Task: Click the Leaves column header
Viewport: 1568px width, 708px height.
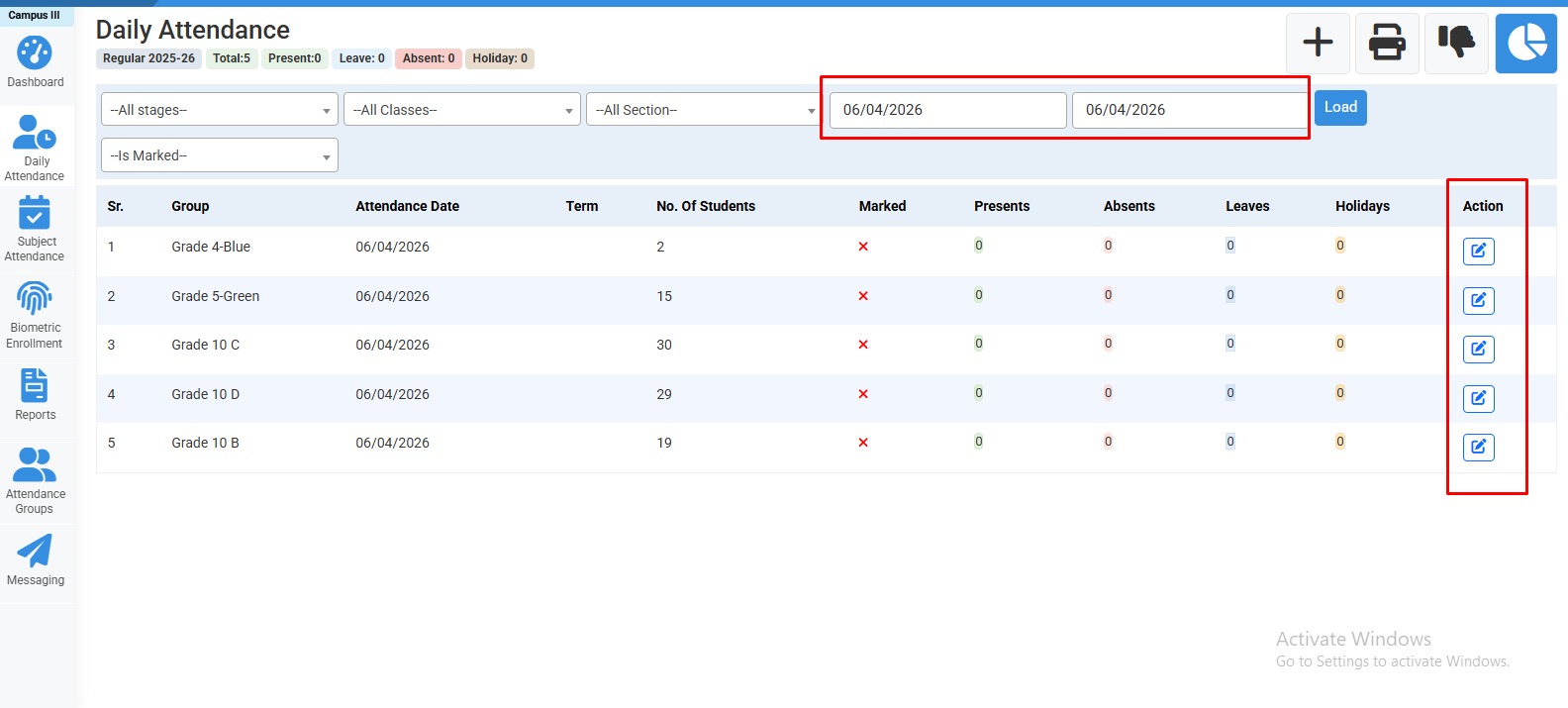Action: 1247,206
